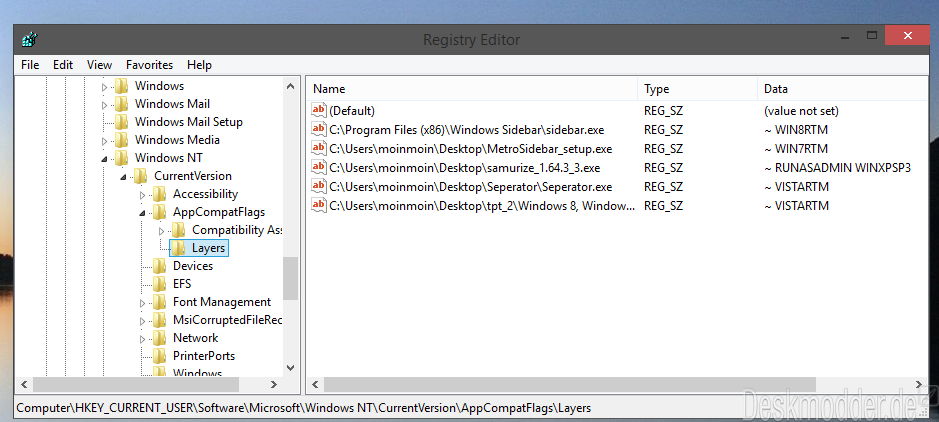Click the tree pane scroll down arrow
The image size is (939, 422).
290,368
